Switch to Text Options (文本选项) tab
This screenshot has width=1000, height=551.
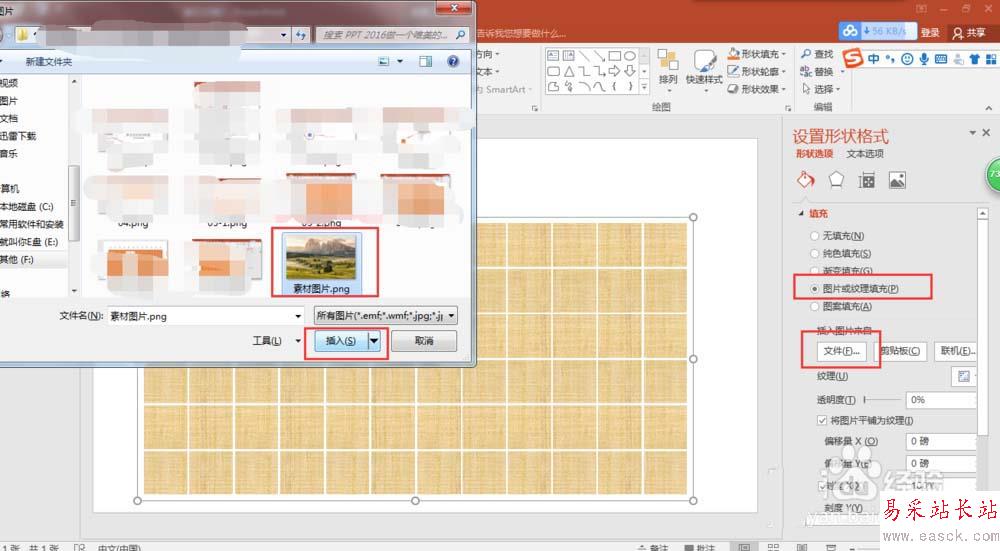pyautogui.click(x=865, y=154)
